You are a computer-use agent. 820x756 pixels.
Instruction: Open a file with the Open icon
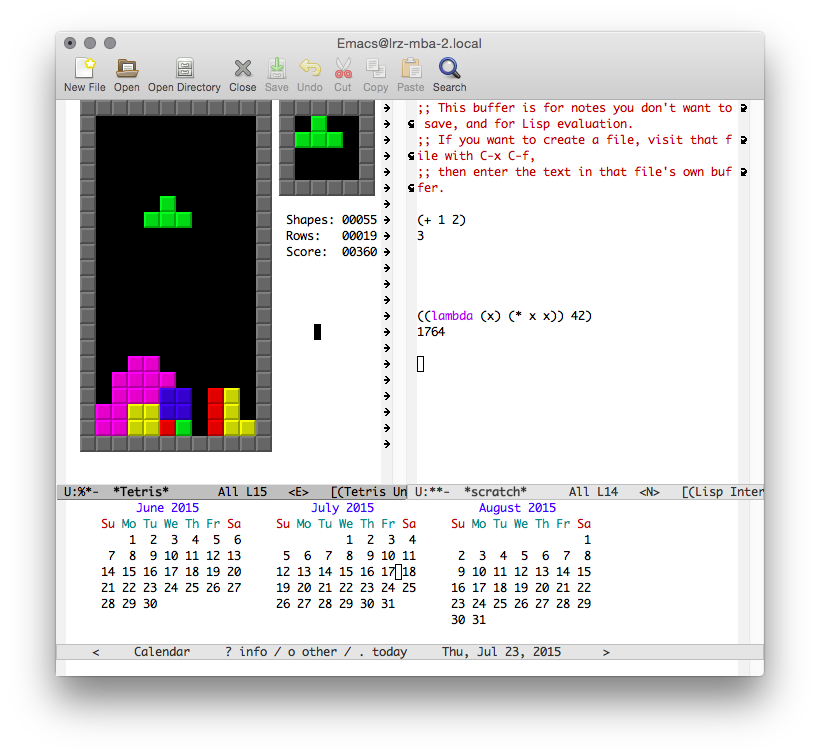pos(127,68)
